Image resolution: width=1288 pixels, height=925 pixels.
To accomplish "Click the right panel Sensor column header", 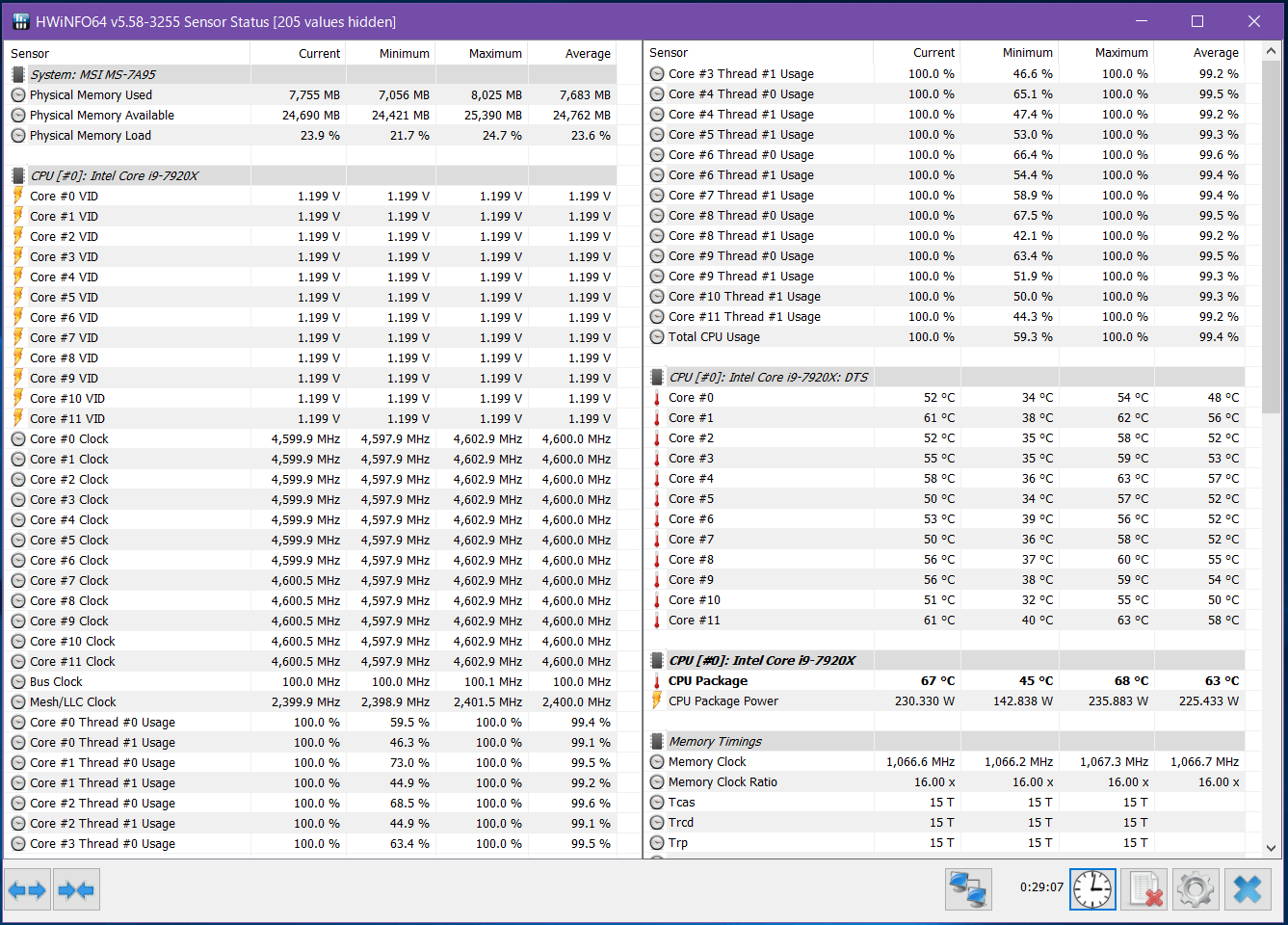I will tap(758, 52).
